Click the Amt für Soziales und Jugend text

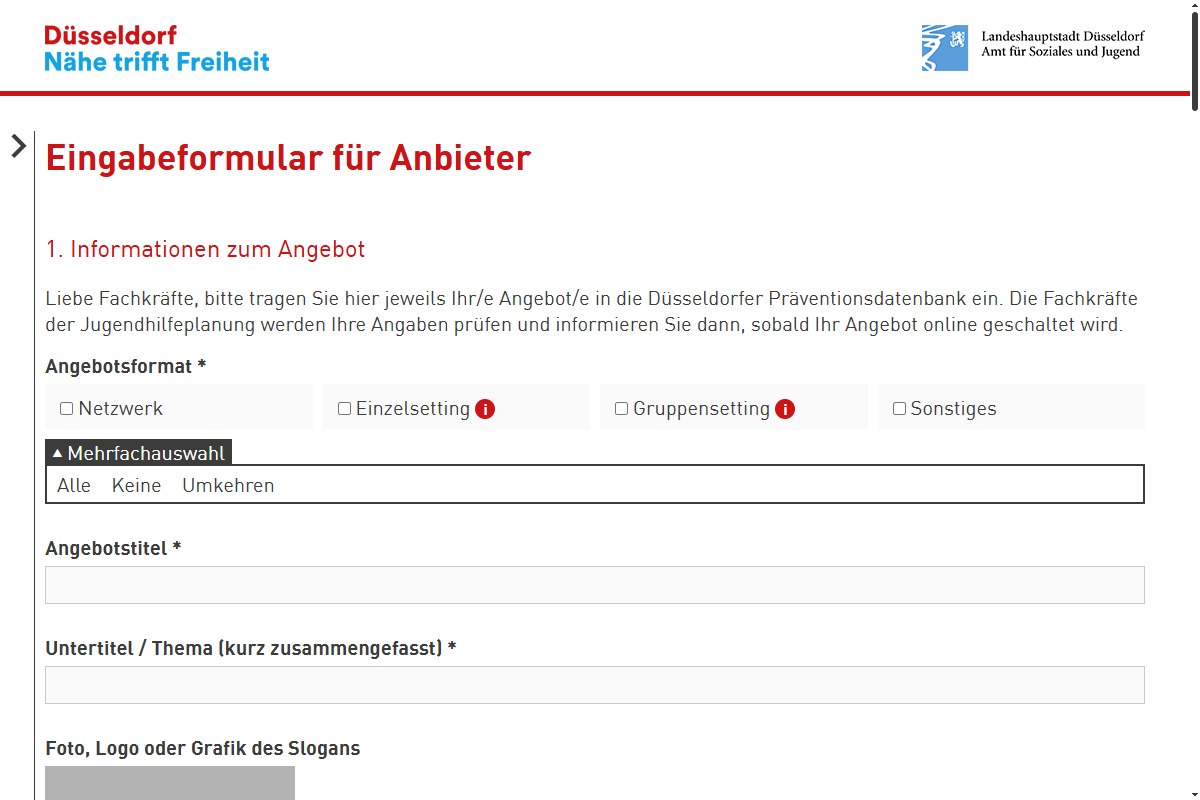pos(1060,52)
